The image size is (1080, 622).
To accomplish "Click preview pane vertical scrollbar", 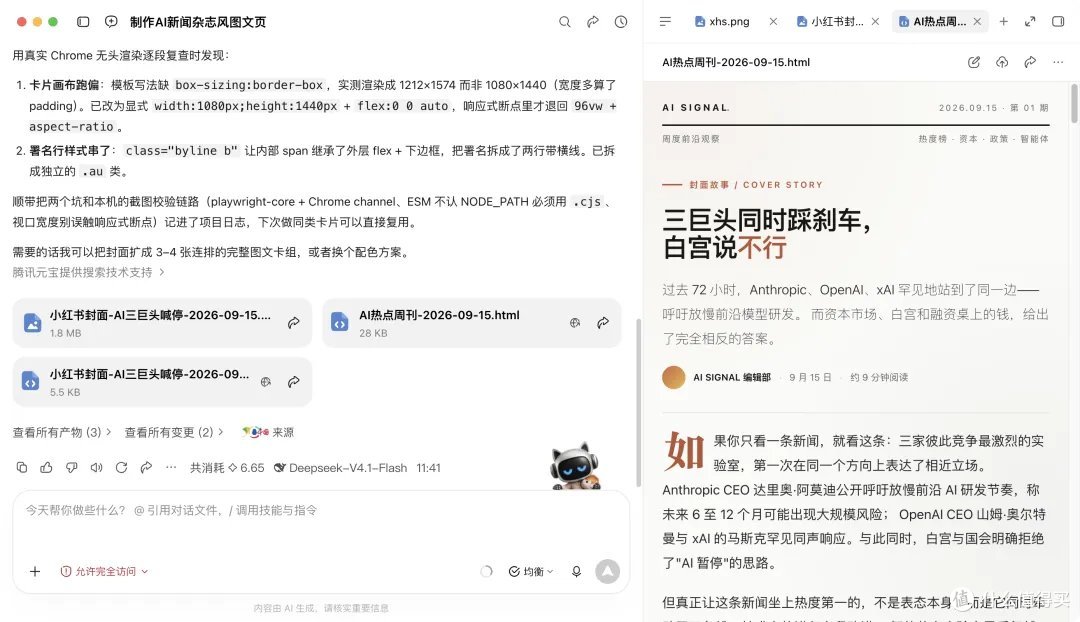I will click(1074, 103).
